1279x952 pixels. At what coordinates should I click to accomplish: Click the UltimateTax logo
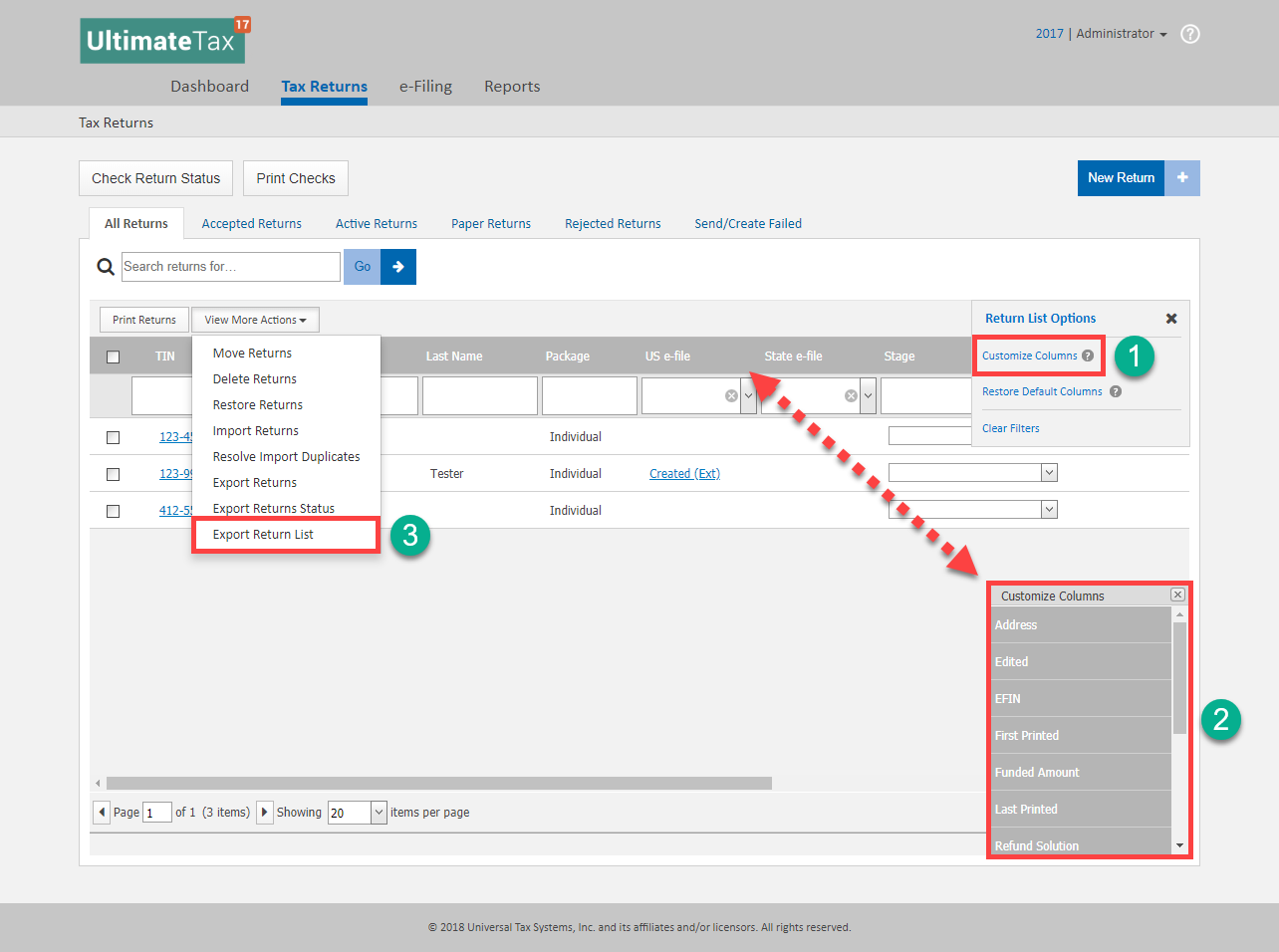click(x=163, y=41)
